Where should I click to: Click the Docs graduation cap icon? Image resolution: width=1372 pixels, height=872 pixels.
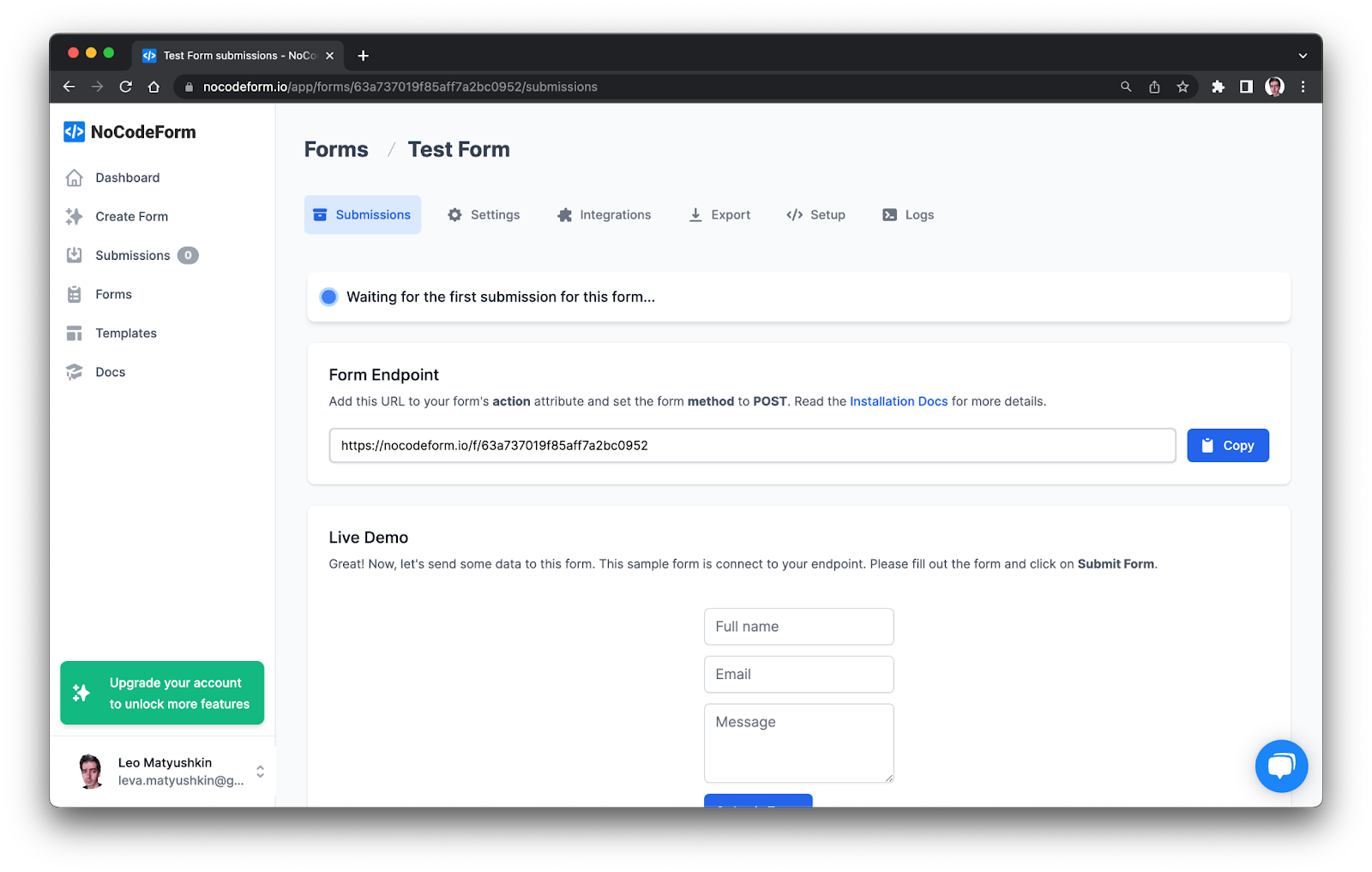pos(75,372)
